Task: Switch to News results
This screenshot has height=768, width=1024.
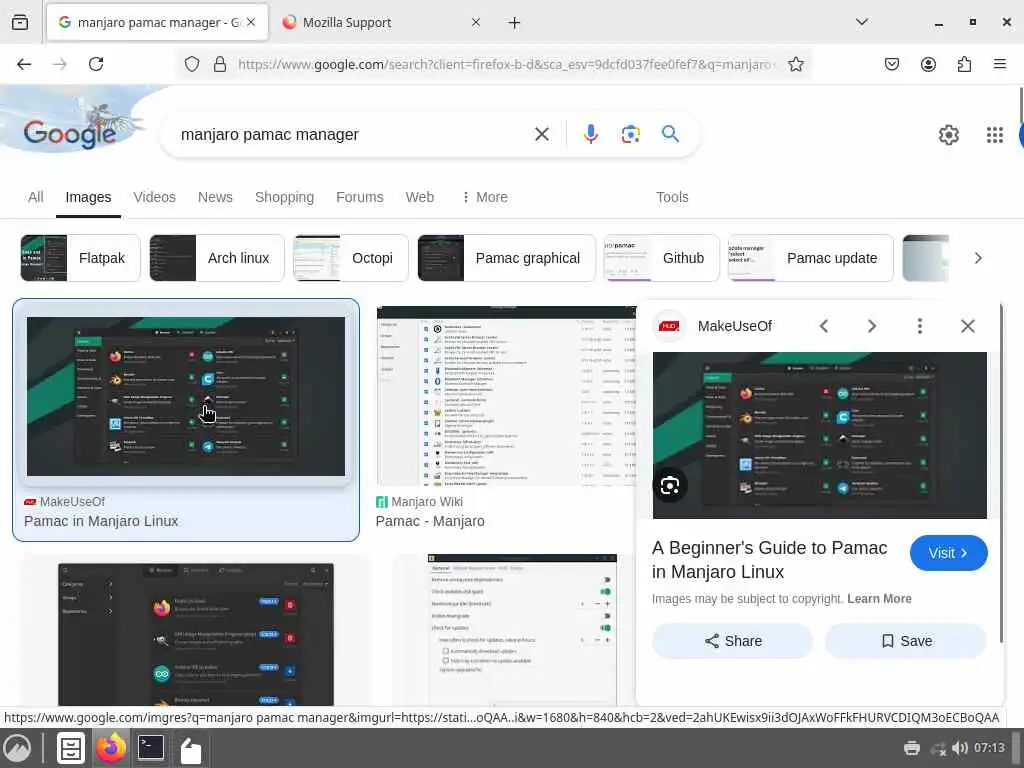Action: click(215, 197)
